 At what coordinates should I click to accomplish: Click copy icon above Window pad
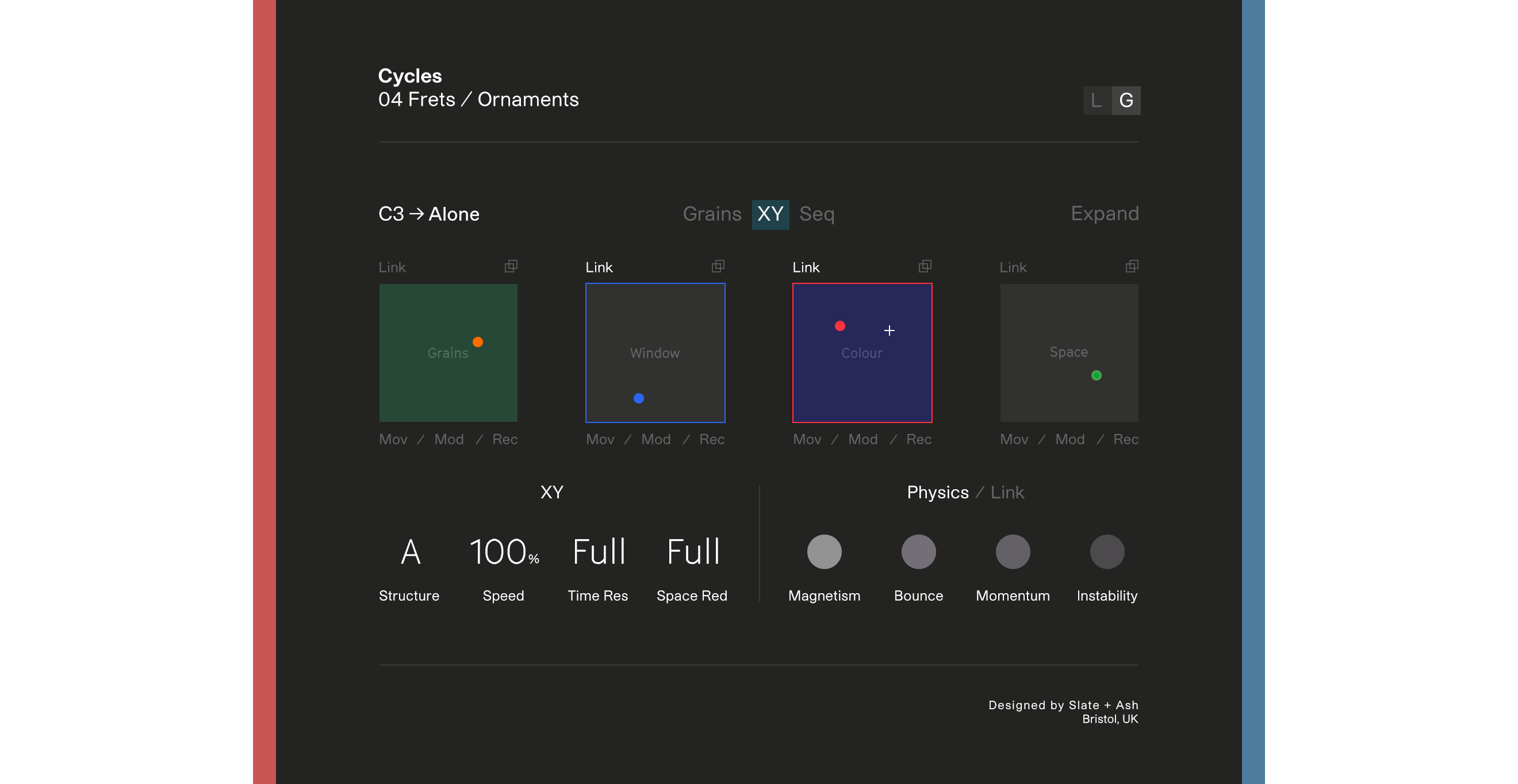click(x=718, y=266)
